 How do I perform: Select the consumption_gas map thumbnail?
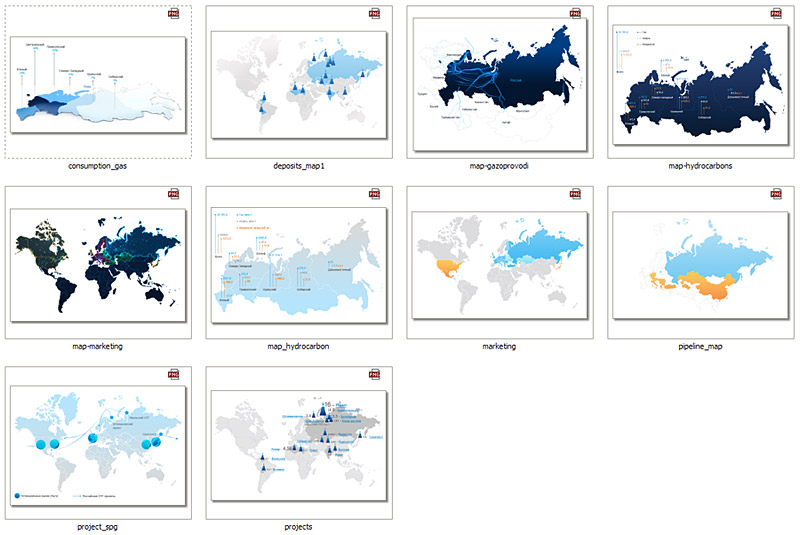pyautogui.click(x=98, y=82)
